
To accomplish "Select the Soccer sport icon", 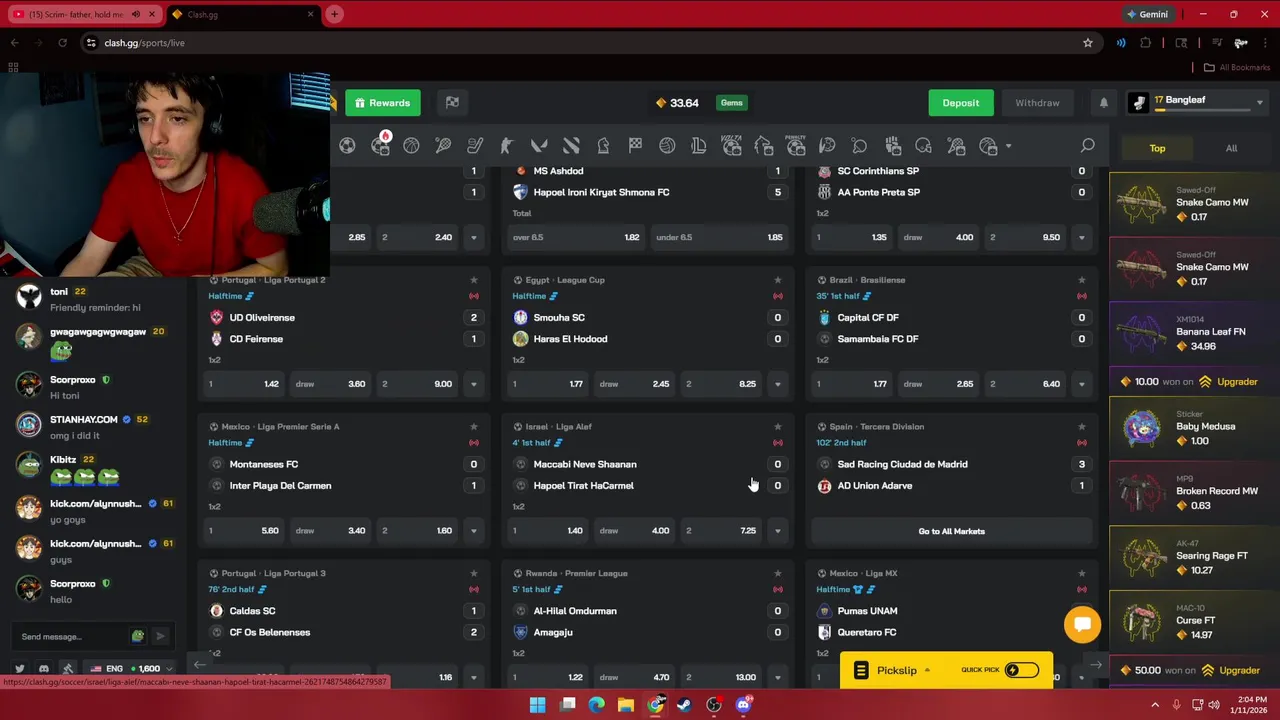I will [347, 146].
